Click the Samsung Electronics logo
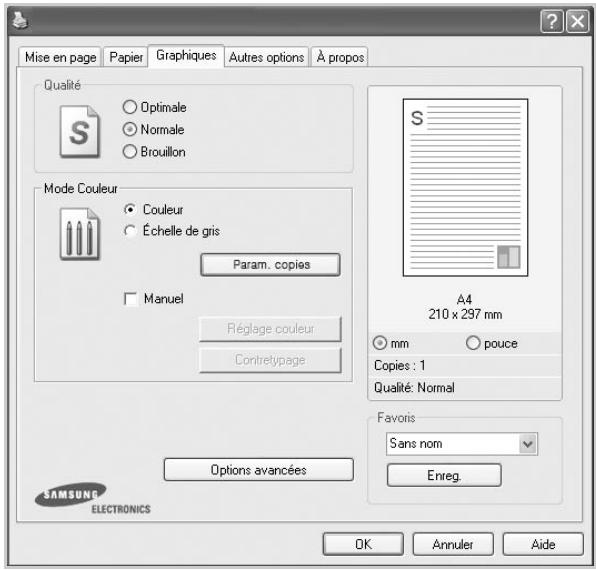Image resolution: width=596 pixels, height=570 pixels. pyautogui.click(x=92, y=498)
